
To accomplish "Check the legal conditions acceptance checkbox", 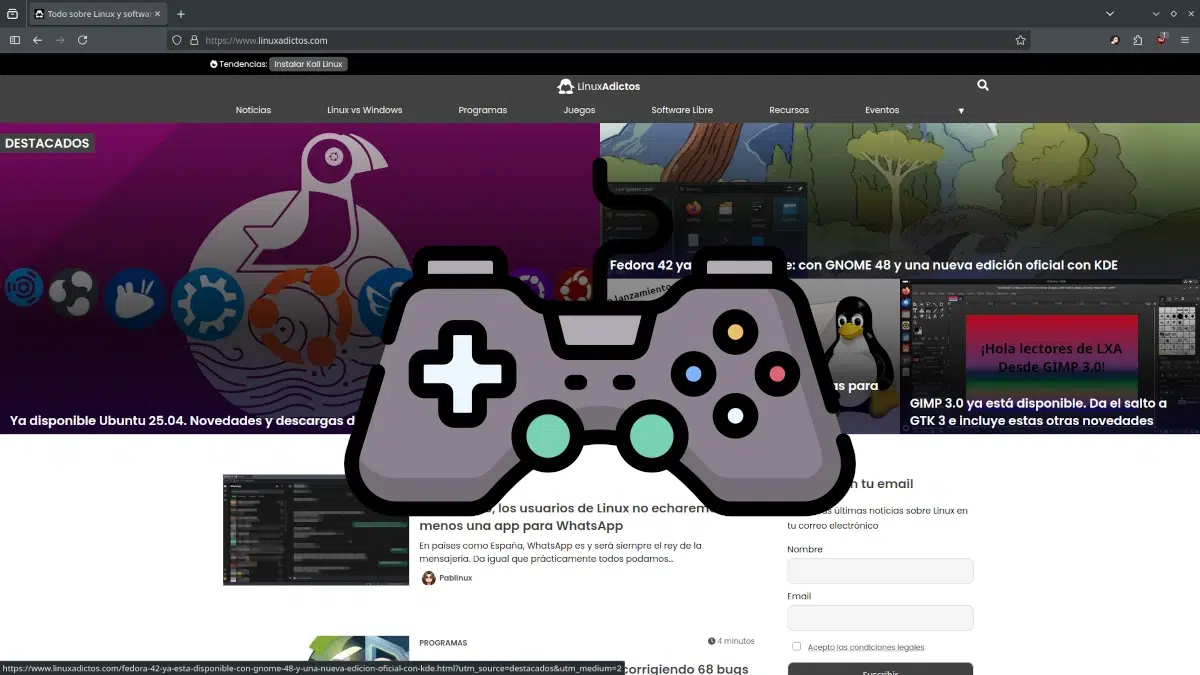I will 796,646.
